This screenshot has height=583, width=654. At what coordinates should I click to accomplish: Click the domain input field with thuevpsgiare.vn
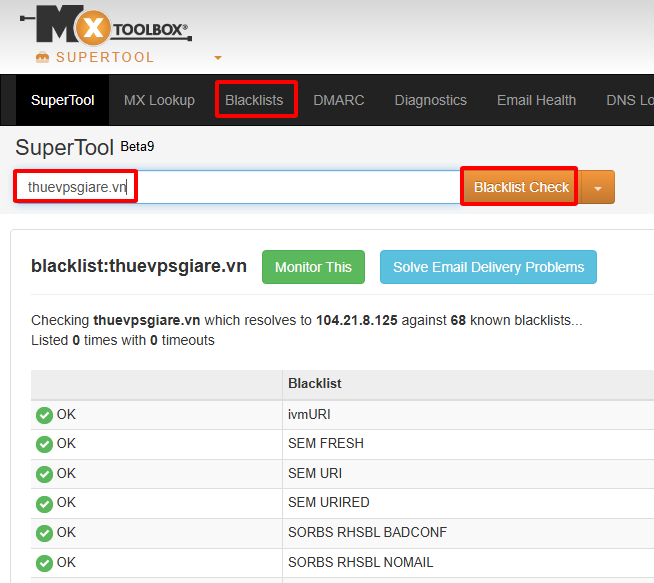[x=238, y=187]
